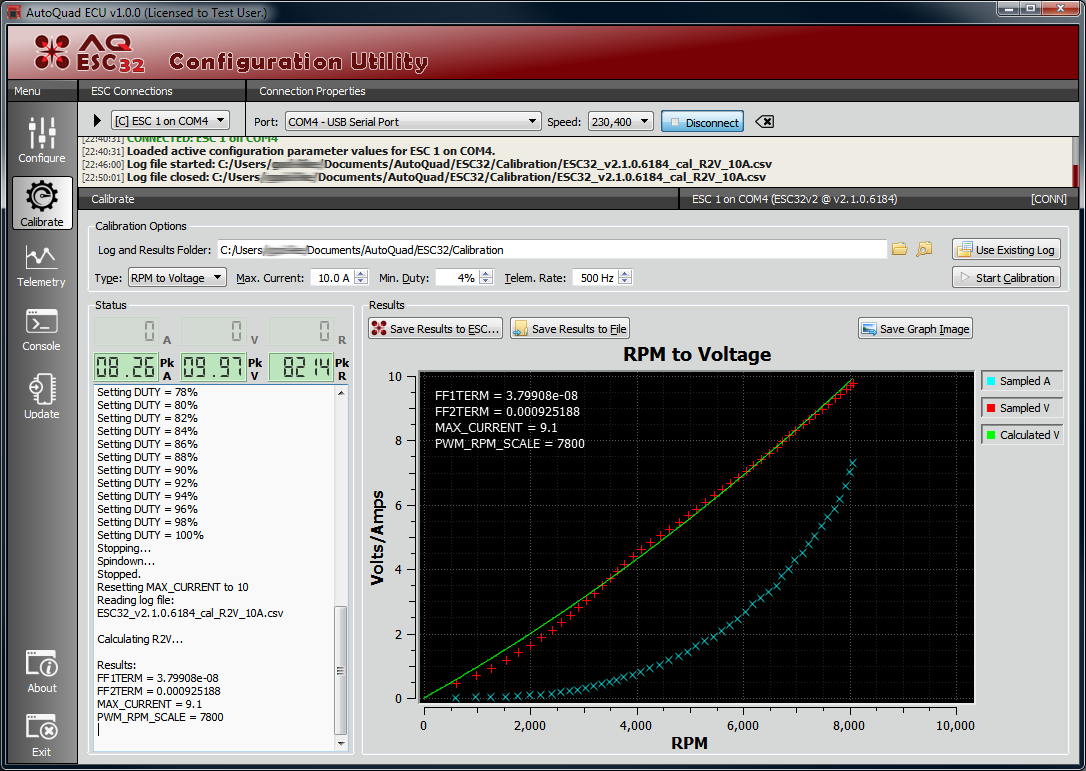
Task: Open the Configure section in sidebar
Action: (x=42, y=139)
